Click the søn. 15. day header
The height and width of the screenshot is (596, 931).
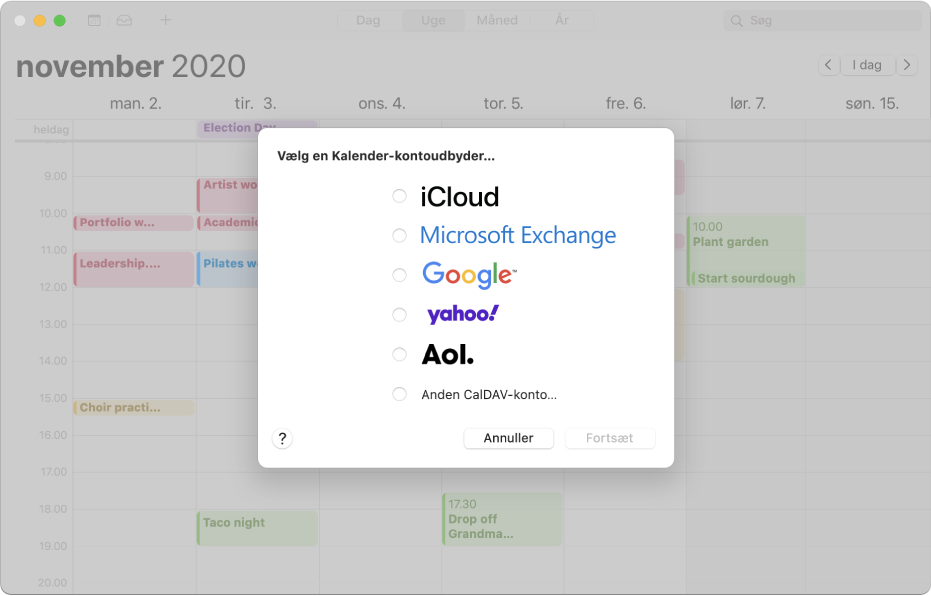tap(872, 104)
